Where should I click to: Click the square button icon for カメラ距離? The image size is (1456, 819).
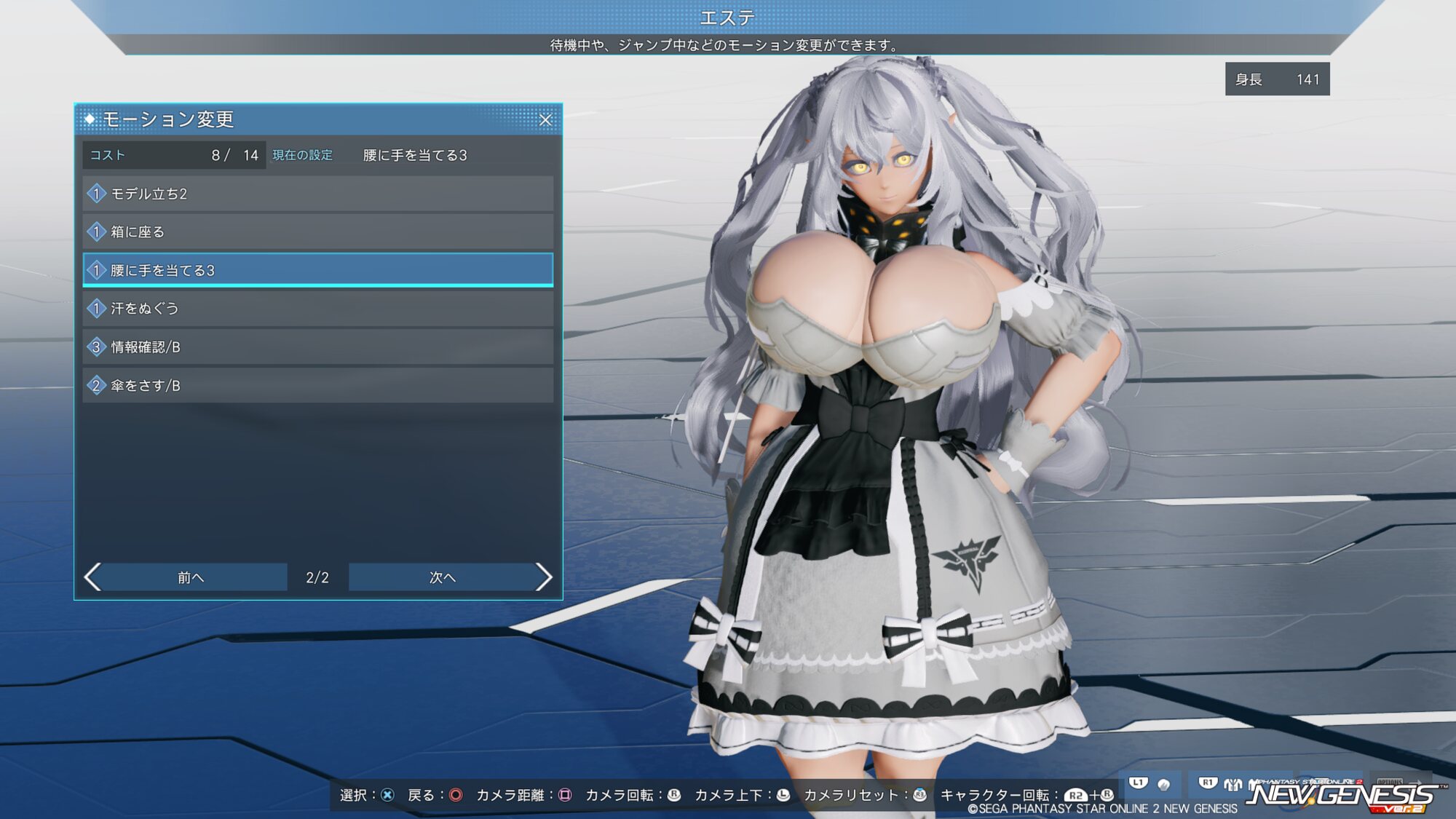coord(565,795)
